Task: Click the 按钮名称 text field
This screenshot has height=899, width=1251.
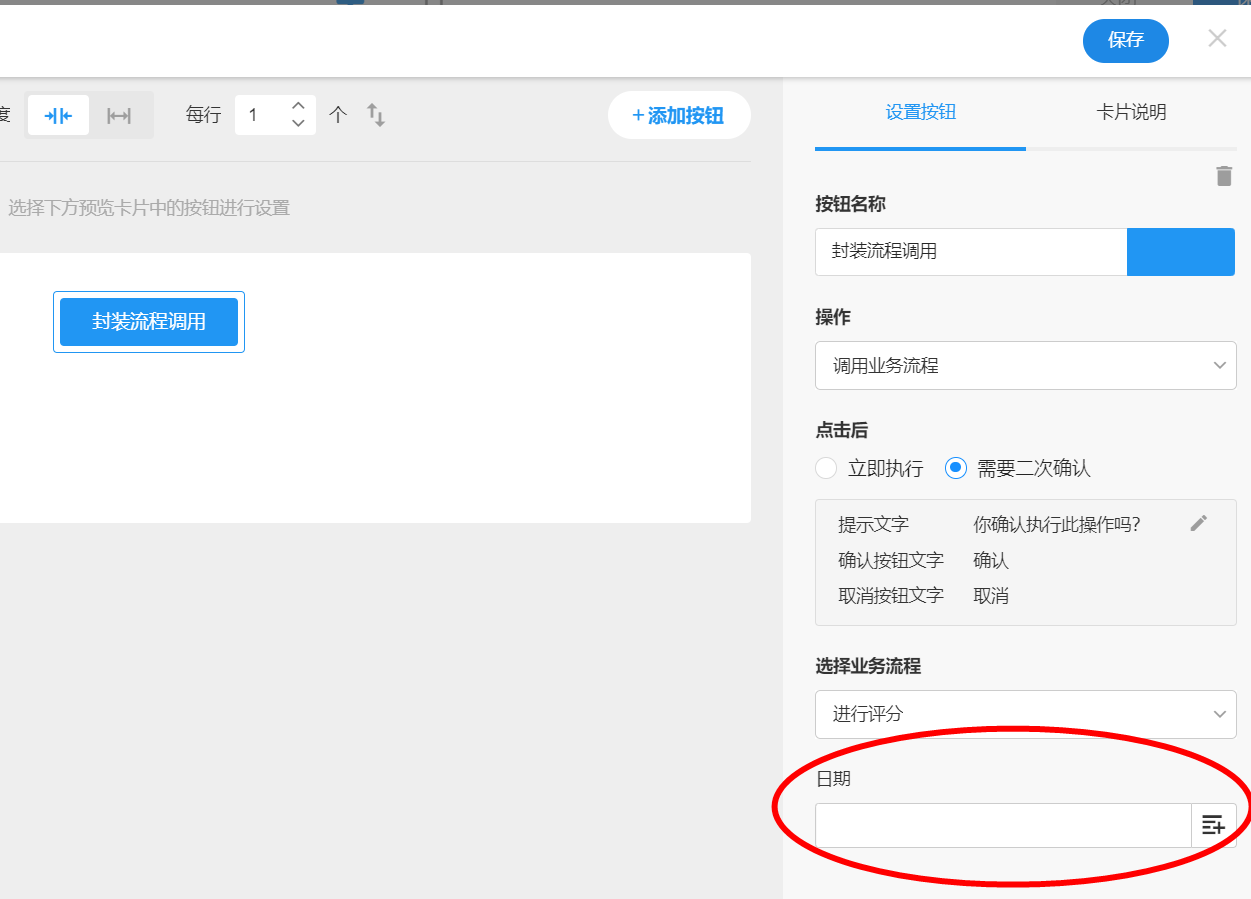Action: 970,251
